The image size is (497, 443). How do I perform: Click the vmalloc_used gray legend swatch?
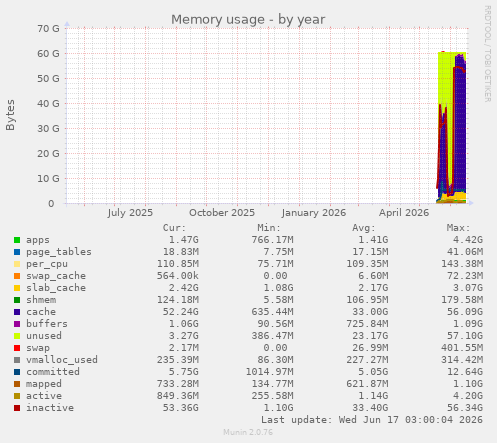click(x=17, y=360)
